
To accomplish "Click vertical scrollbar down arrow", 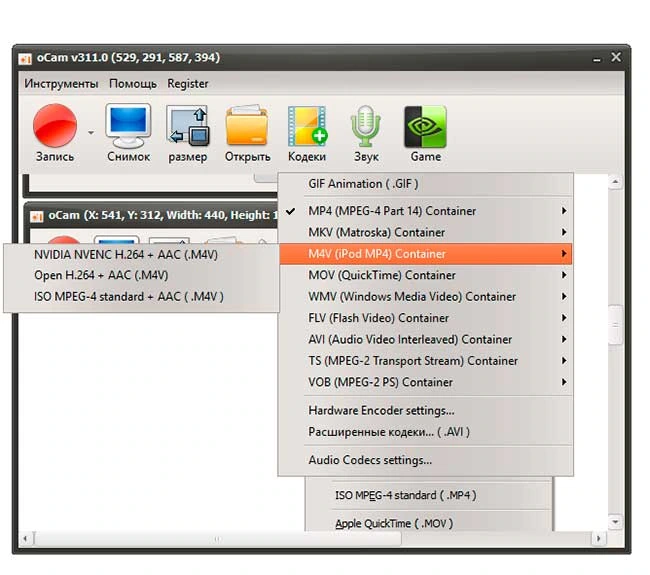I will click(x=615, y=522).
